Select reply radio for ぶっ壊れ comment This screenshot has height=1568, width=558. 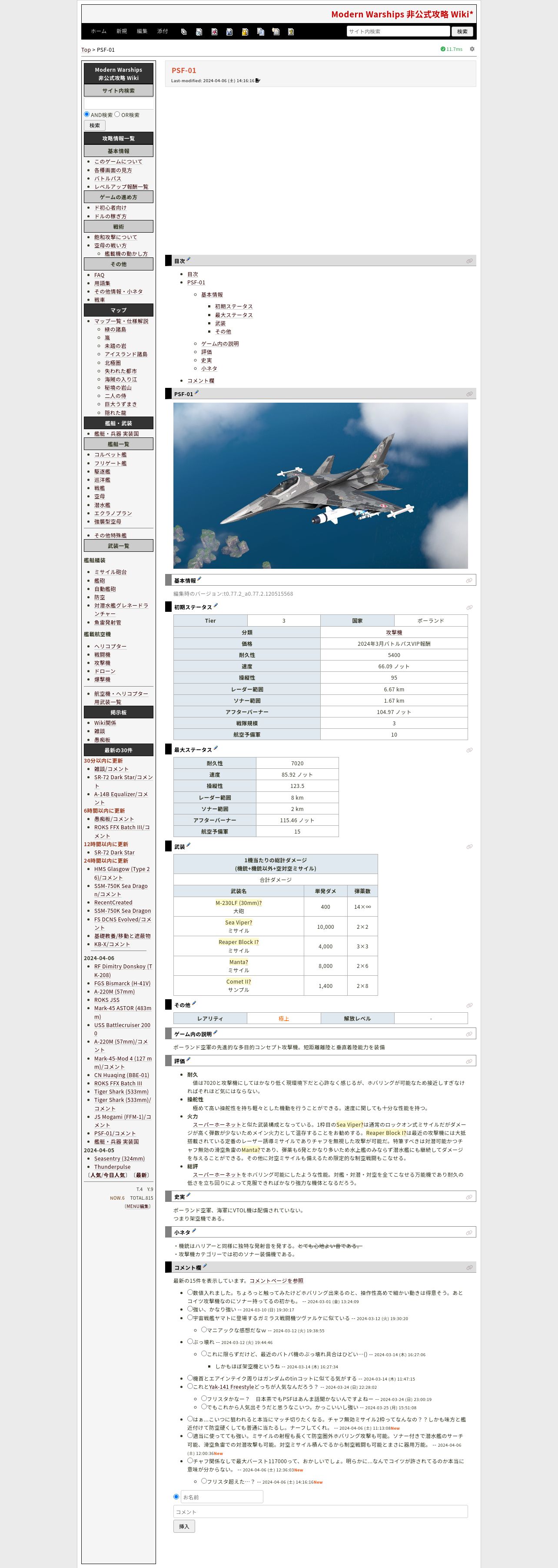coord(190,1341)
